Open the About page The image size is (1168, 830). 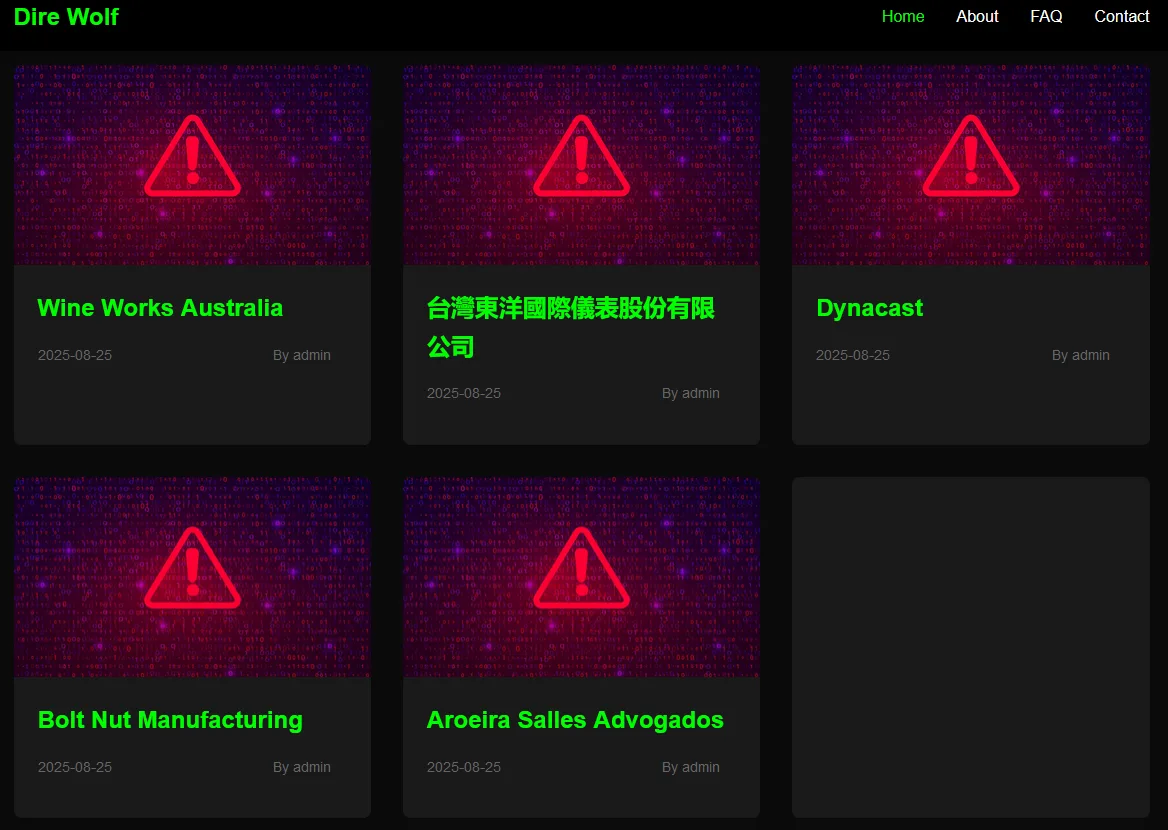(x=977, y=16)
